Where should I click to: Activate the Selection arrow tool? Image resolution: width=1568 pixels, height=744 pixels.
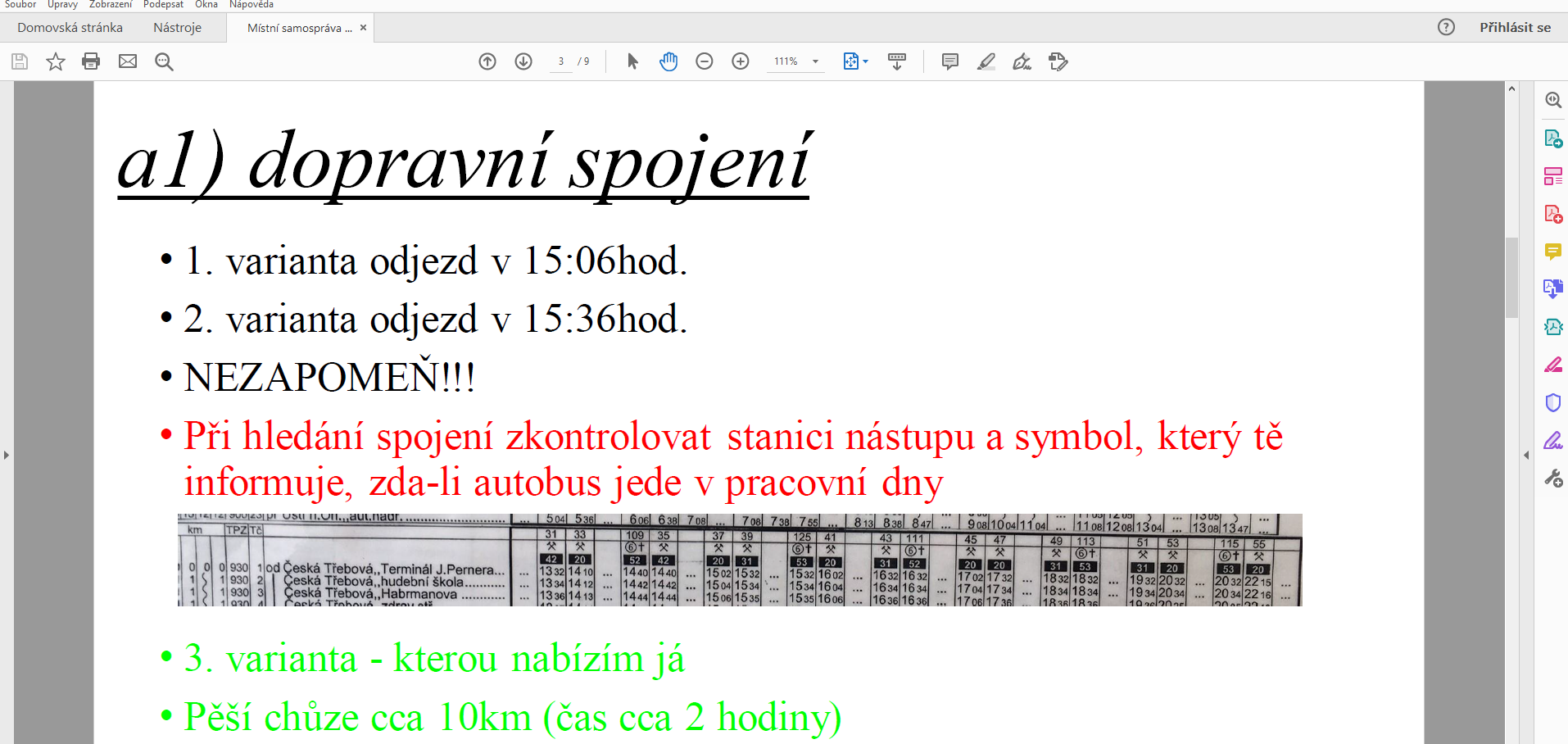(632, 61)
